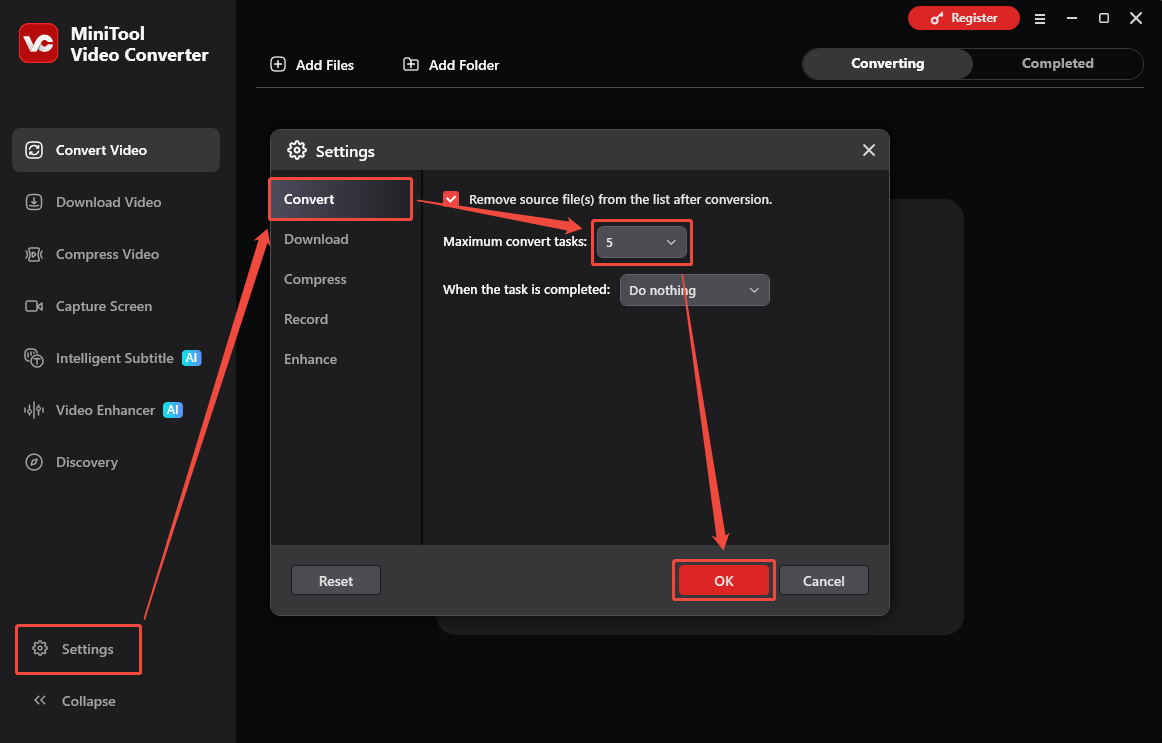Open the Convert Video sidebar section
This screenshot has height=743, width=1162.
tap(116, 150)
